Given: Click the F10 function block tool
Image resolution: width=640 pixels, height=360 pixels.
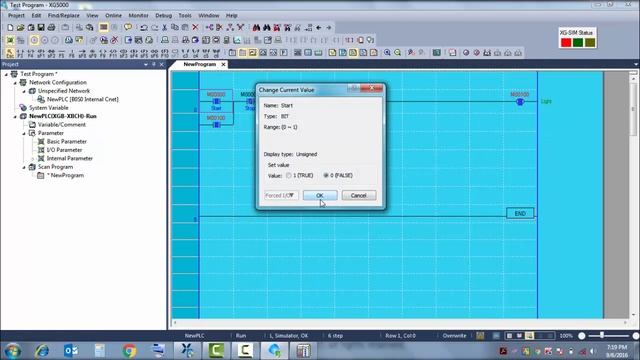Looking at the screenshot, I should coord(164,53).
